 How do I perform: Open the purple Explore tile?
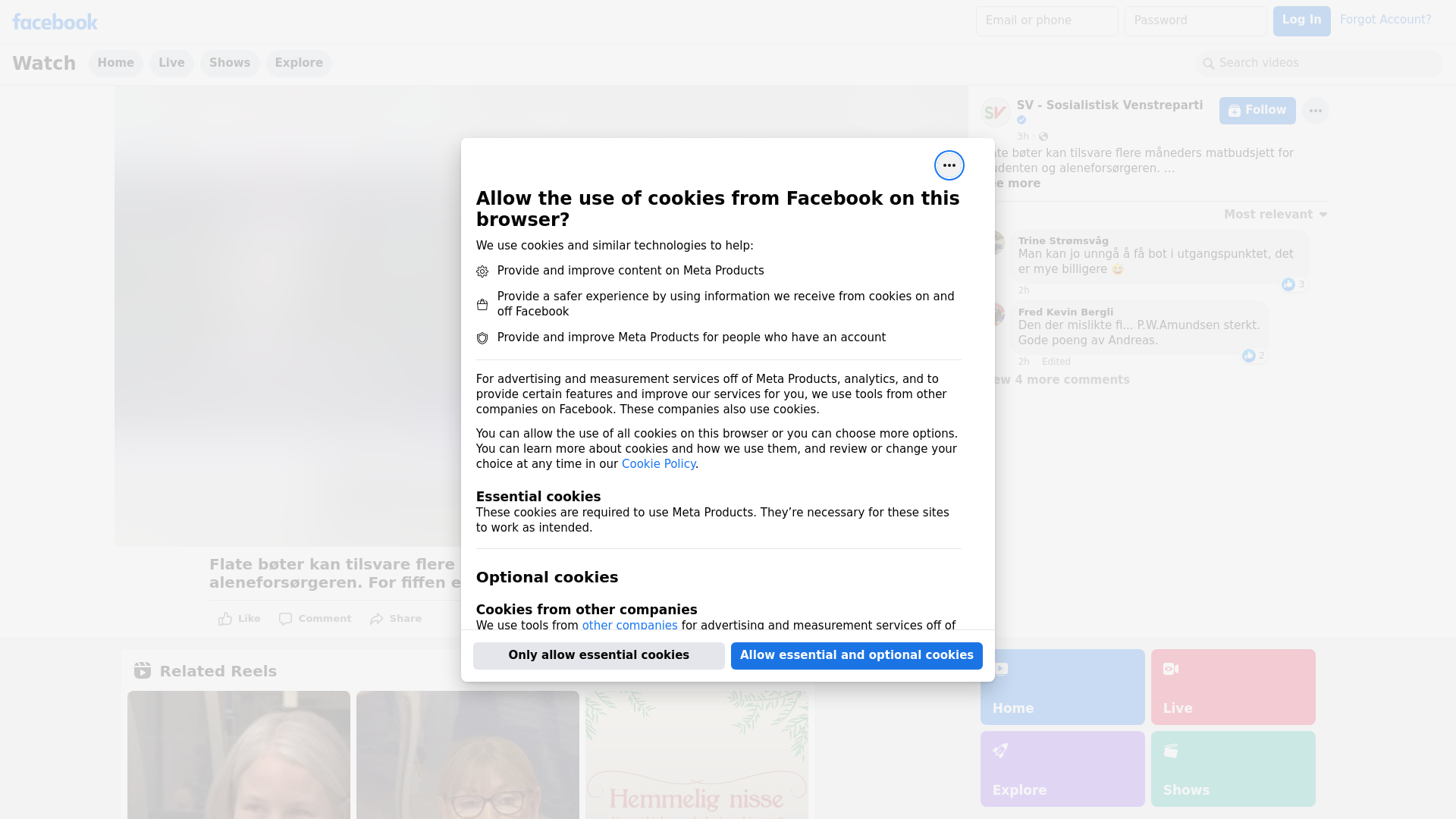[1062, 769]
